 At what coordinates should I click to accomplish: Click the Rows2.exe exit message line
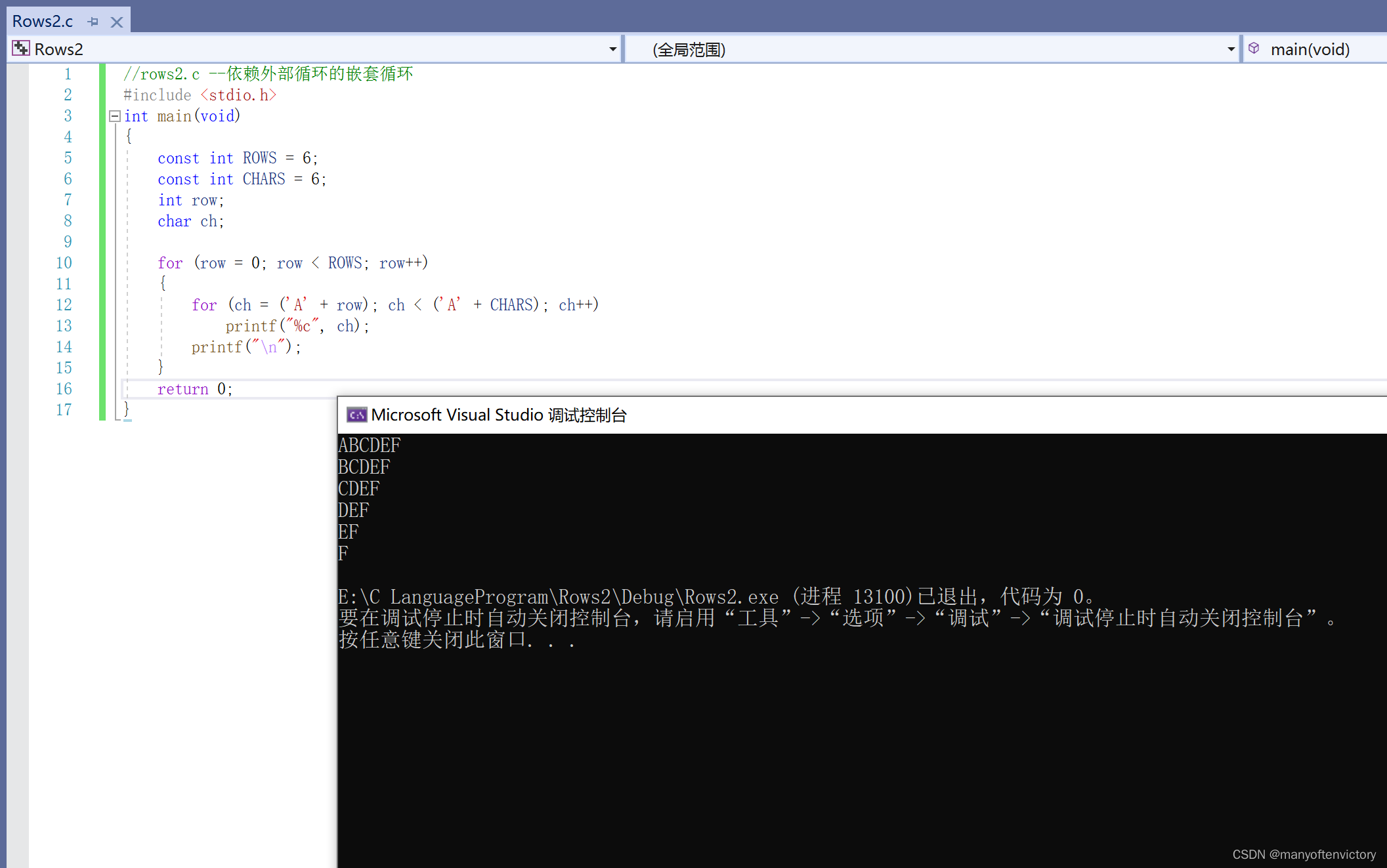tap(715, 596)
